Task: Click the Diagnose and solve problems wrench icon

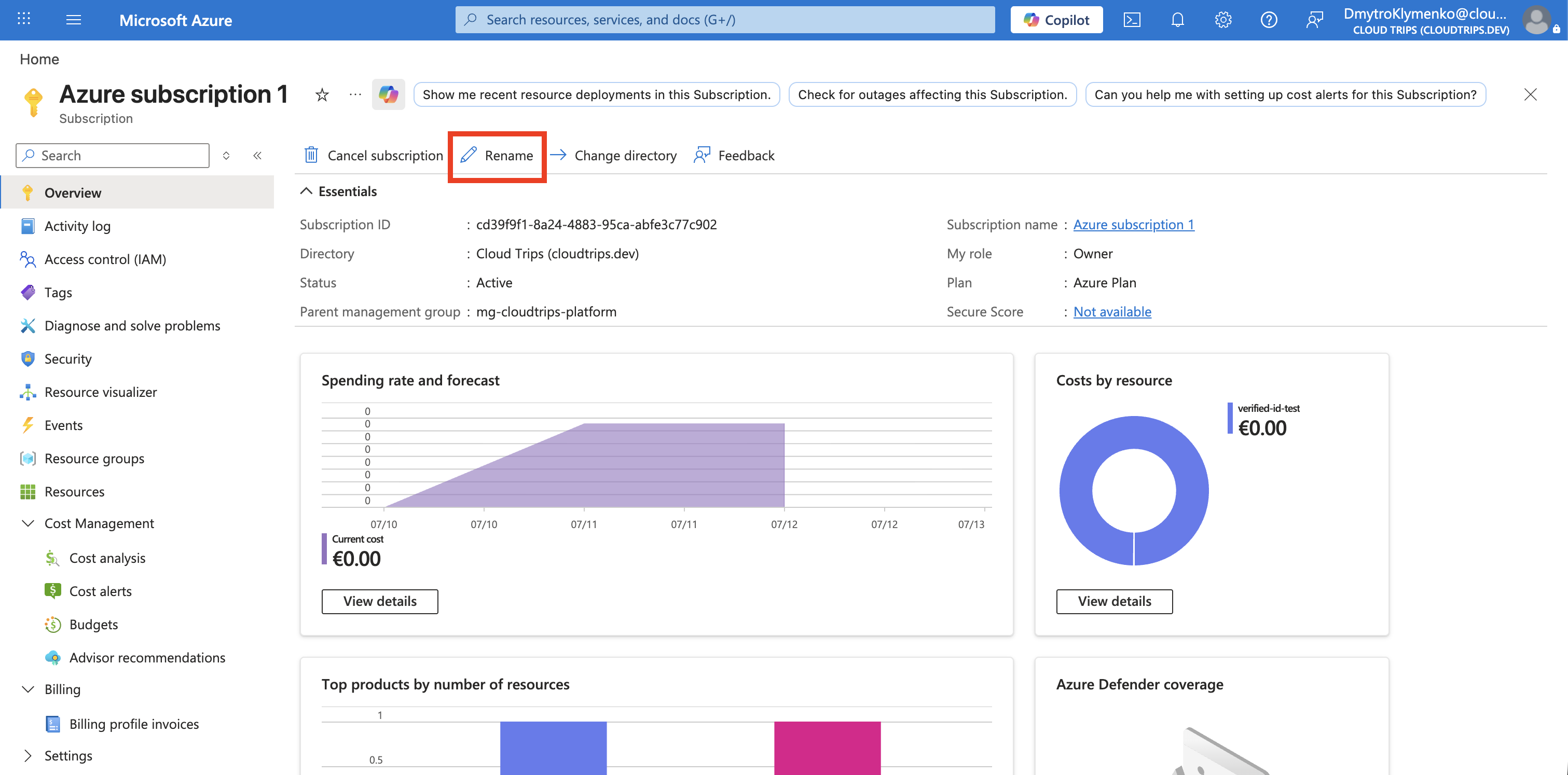Action: click(27, 325)
